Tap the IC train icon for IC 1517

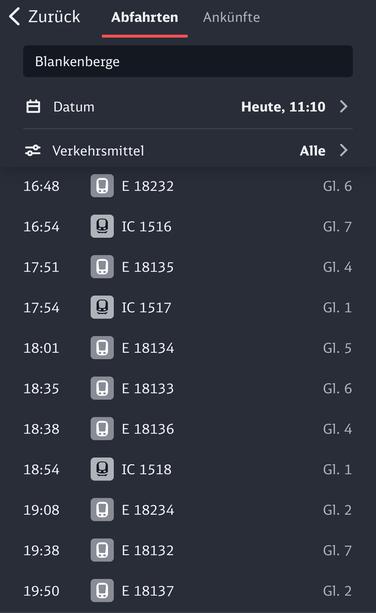pyautogui.click(x=102, y=307)
